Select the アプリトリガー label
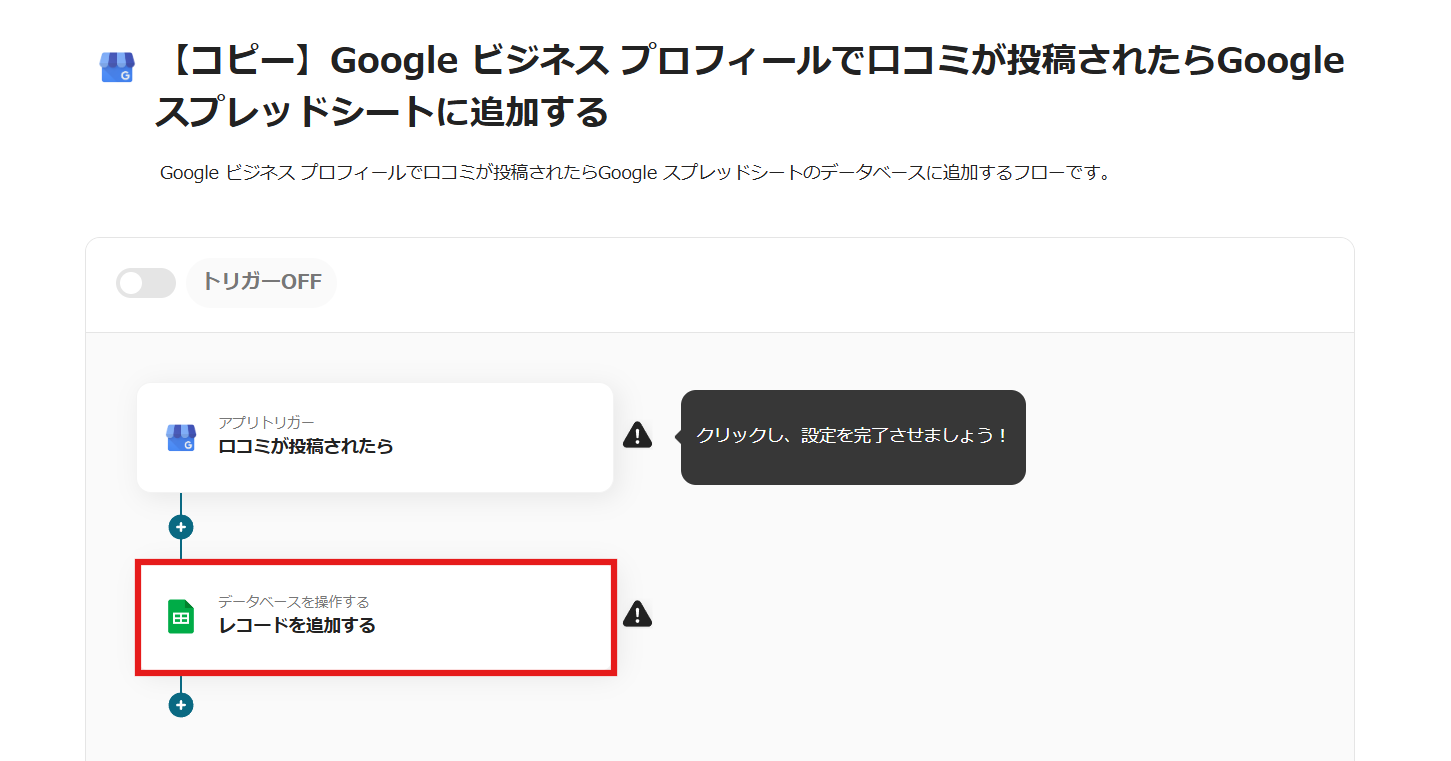The width and height of the screenshot is (1451, 761). click(x=266, y=423)
